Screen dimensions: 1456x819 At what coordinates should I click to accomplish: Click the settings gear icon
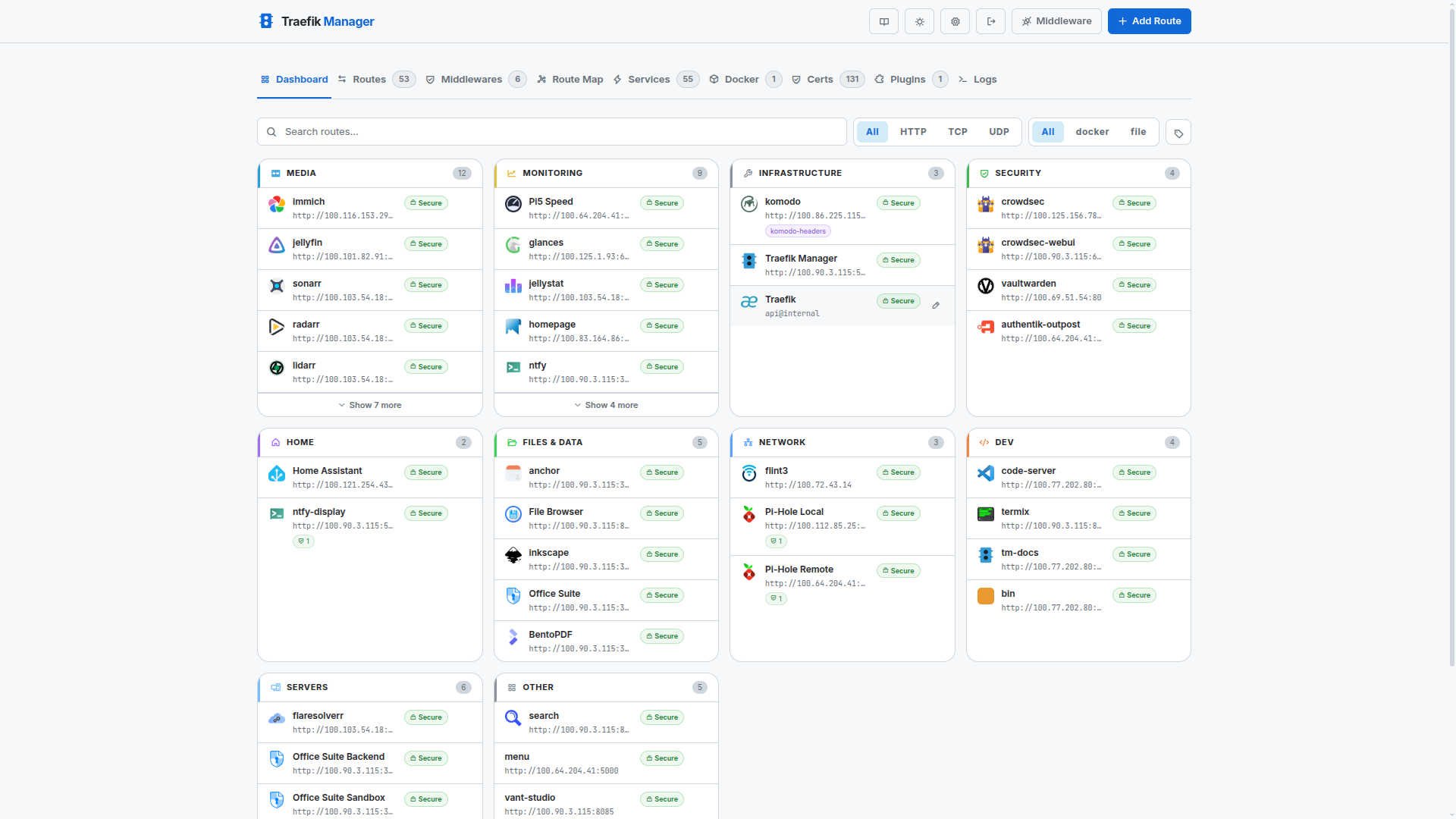point(955,21)
